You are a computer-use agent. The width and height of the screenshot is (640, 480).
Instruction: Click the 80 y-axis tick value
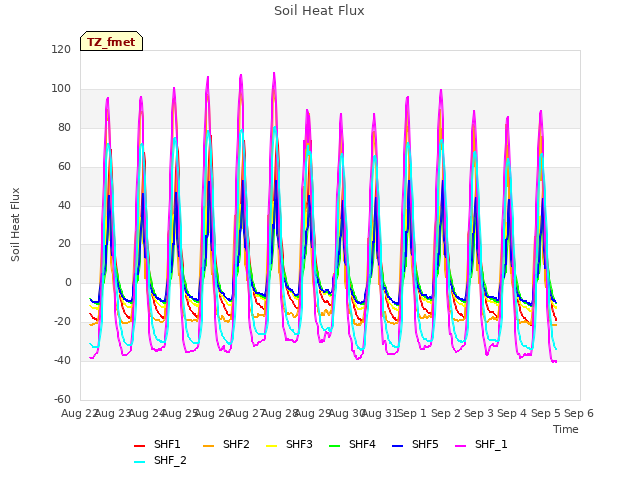pos(64,127)
